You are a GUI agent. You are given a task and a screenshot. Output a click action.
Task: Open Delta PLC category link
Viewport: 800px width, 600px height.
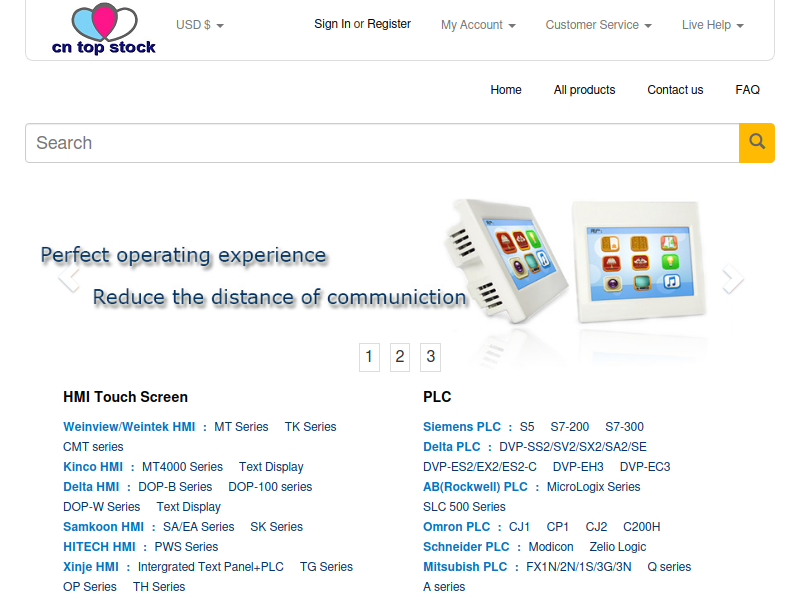pyautogui.click(x=452, y=447)
